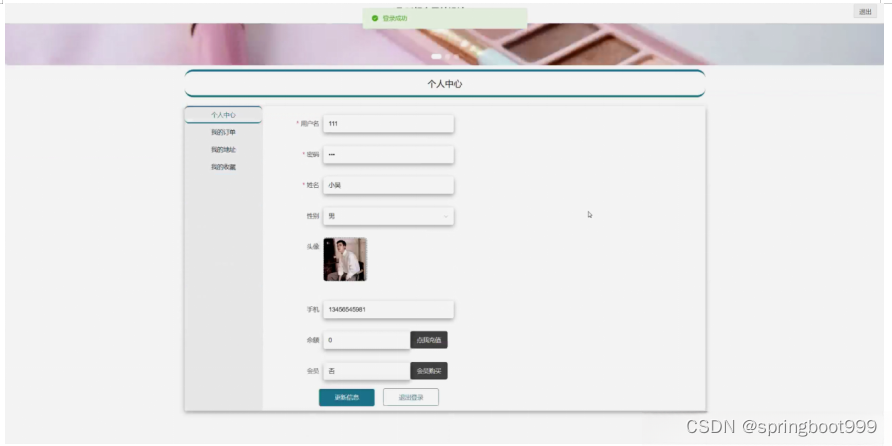Click the 退出 button at top right
The image size is (892, 446).
pos(865,11)
